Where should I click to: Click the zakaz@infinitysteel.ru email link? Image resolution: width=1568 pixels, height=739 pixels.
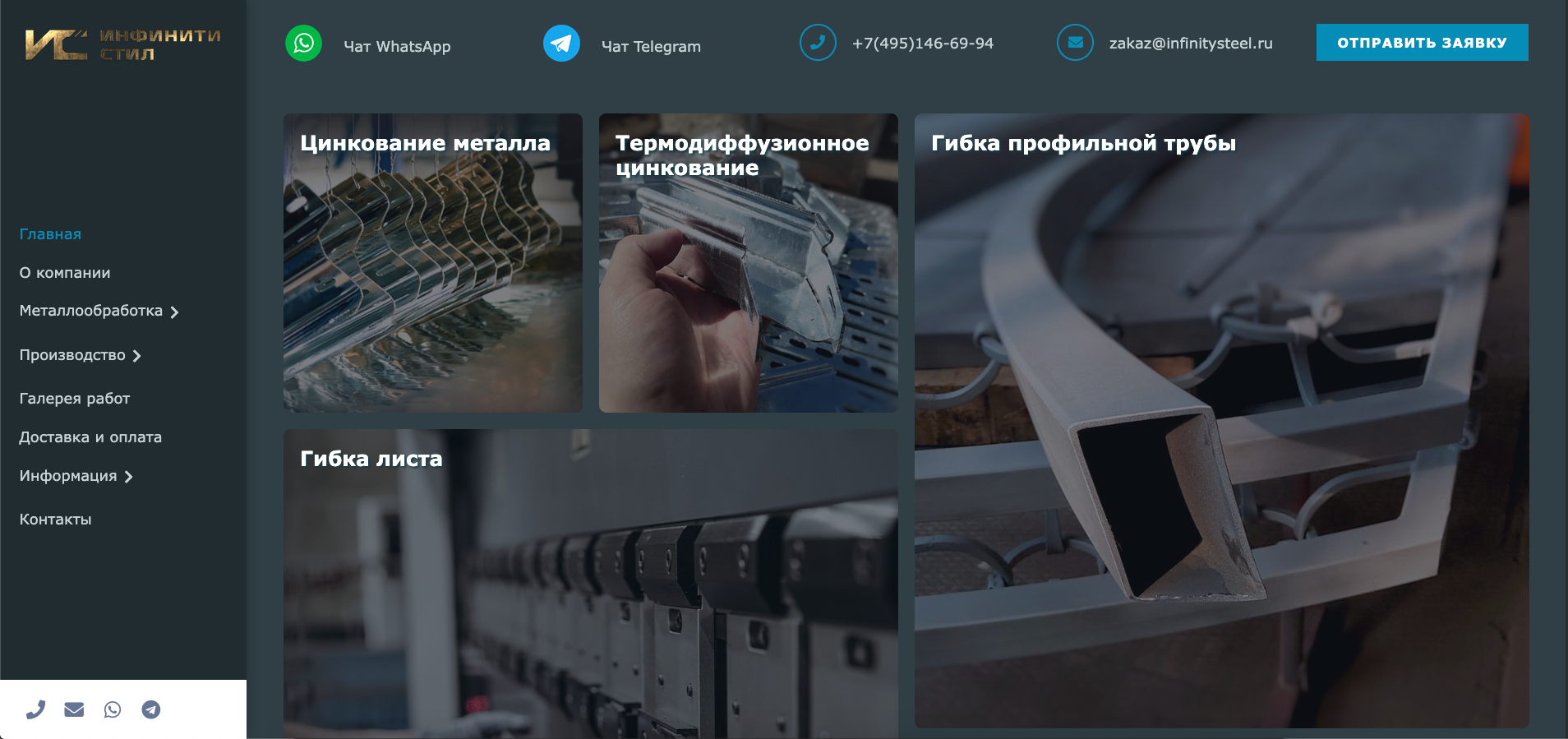click(1191, 44)
